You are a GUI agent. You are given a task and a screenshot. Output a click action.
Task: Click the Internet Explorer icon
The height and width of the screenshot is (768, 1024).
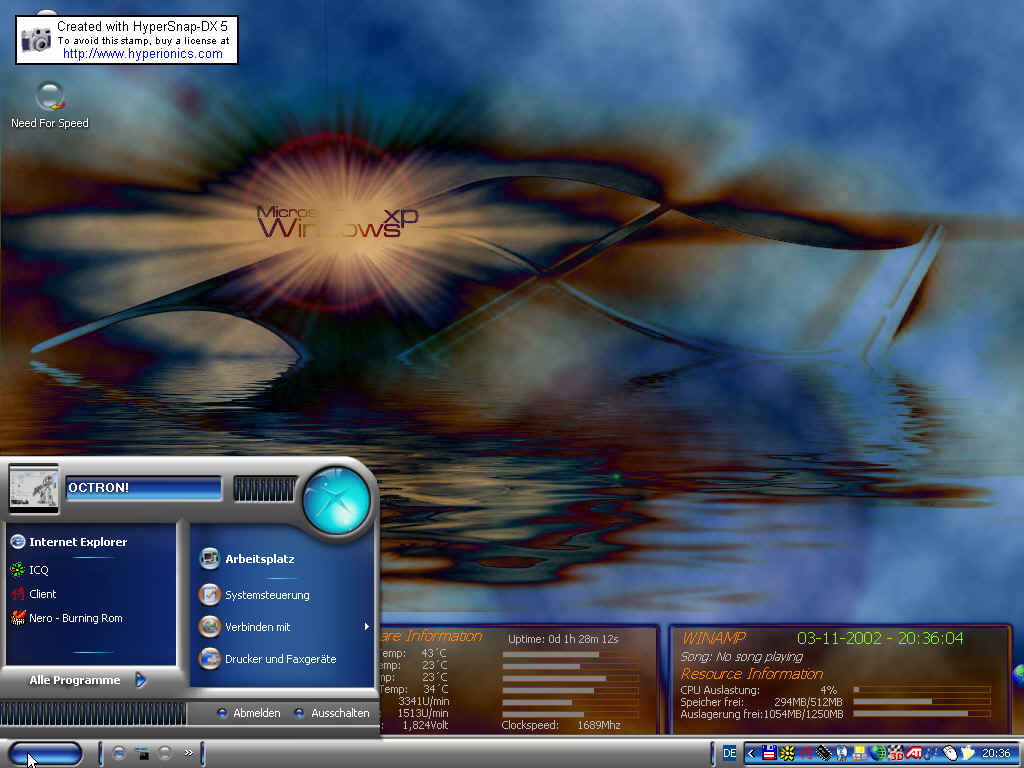pos(18,541)
